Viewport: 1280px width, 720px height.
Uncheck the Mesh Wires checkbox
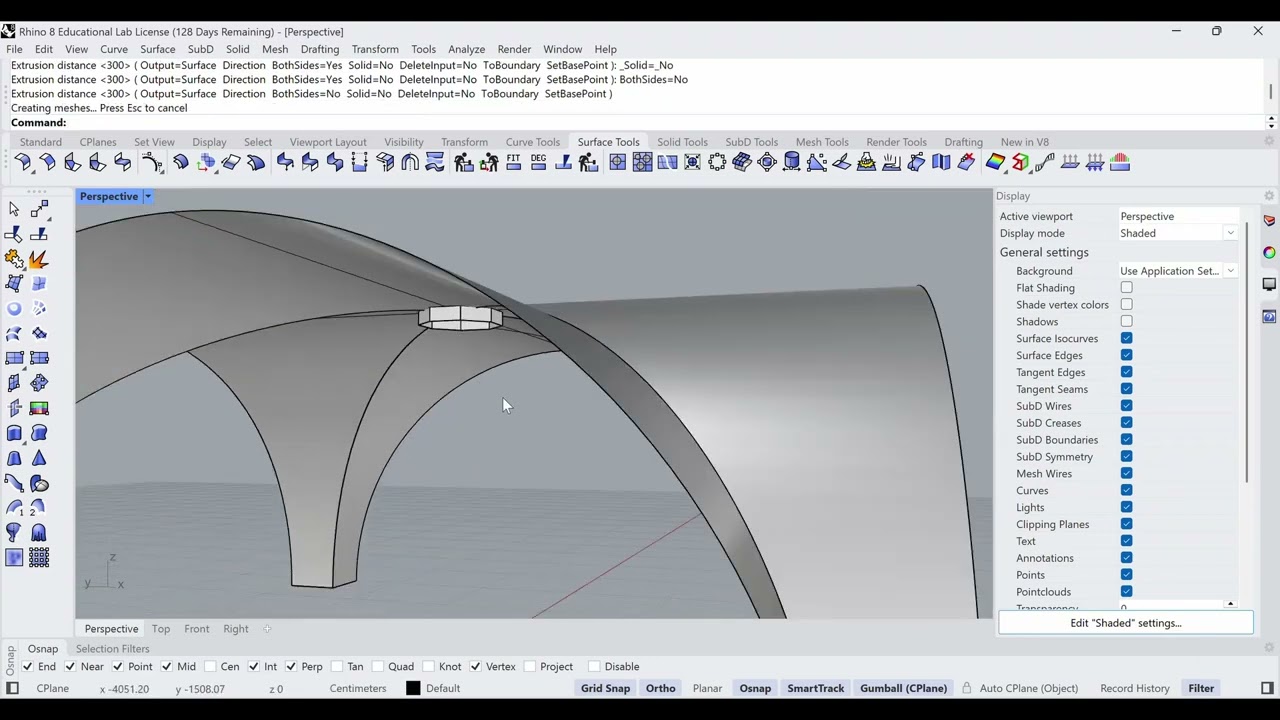[1126, 474]
